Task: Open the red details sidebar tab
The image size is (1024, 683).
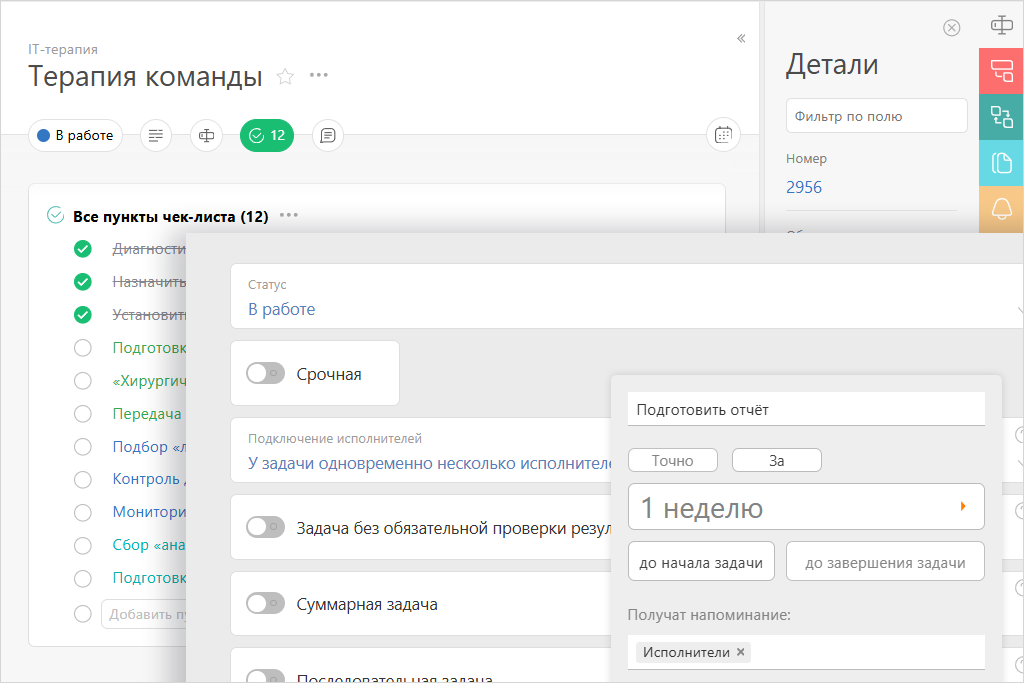Action: (1001, 71)
